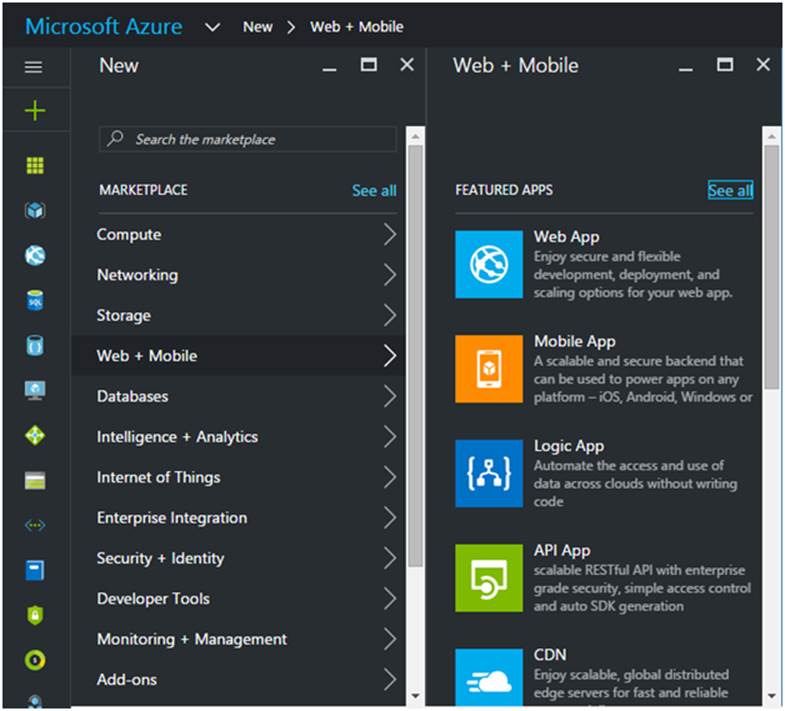Expand Intelligence + Analytics chevron

click(x=390, y=437)
